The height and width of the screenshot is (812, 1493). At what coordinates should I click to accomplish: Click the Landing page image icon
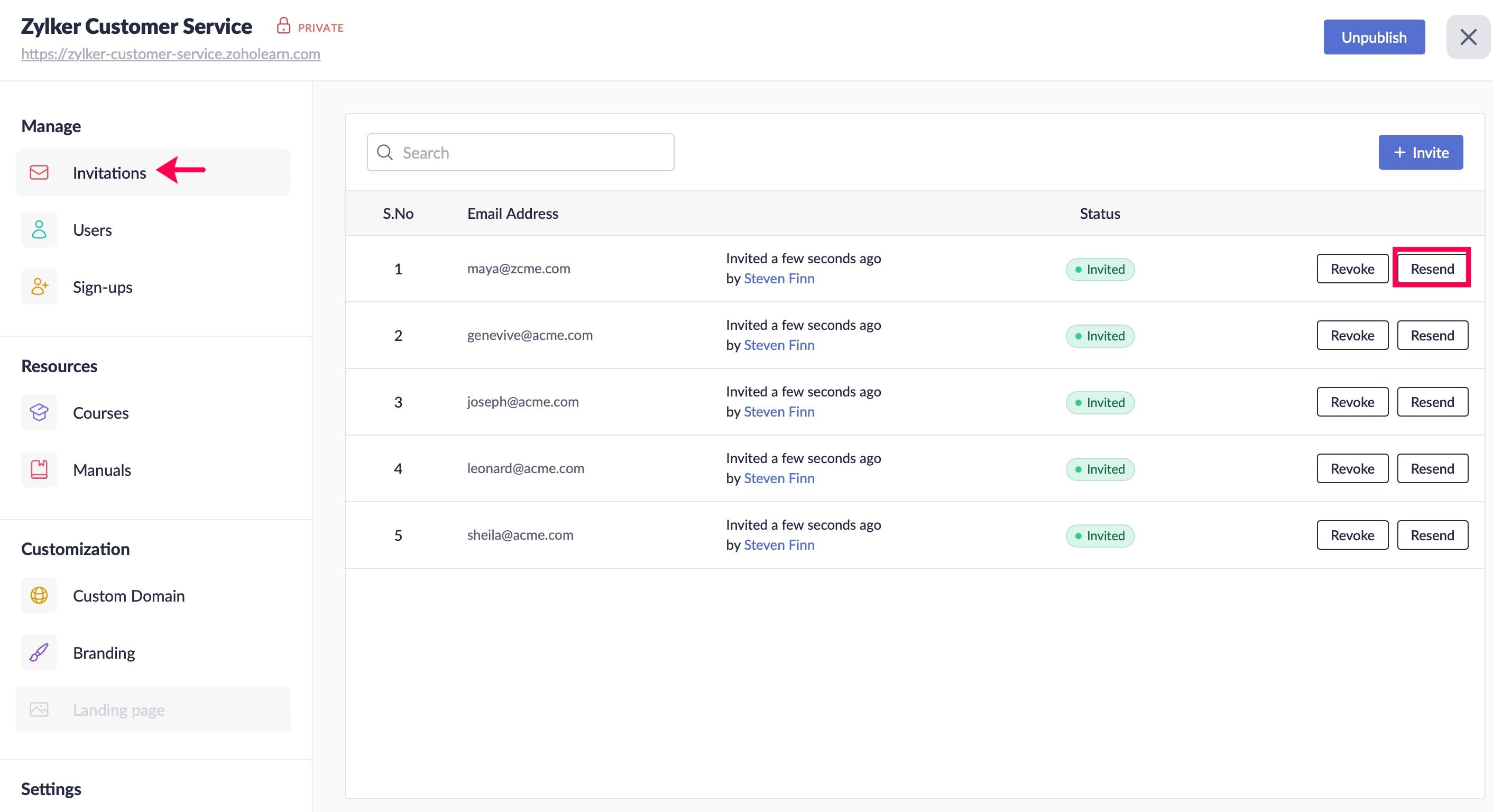39,709
